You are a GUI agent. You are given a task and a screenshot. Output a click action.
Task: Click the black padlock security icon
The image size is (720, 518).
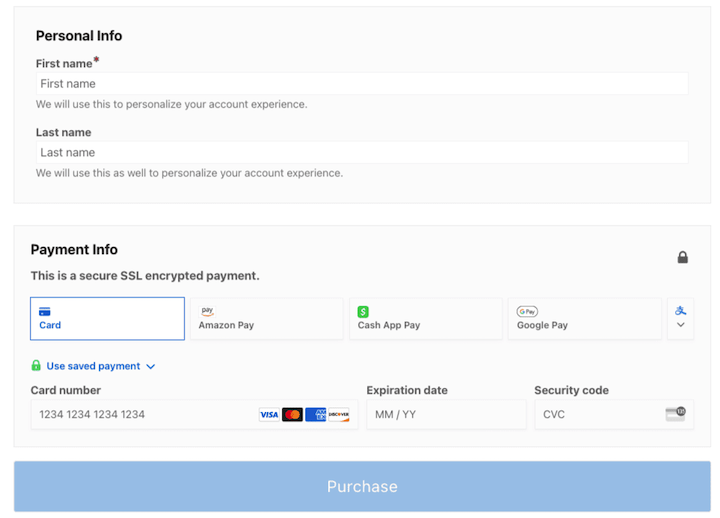682,257
